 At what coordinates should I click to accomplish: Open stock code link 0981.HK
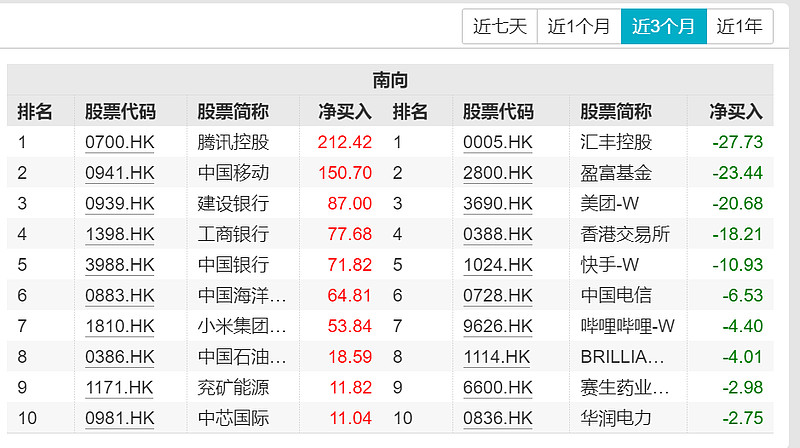[119, 418]
